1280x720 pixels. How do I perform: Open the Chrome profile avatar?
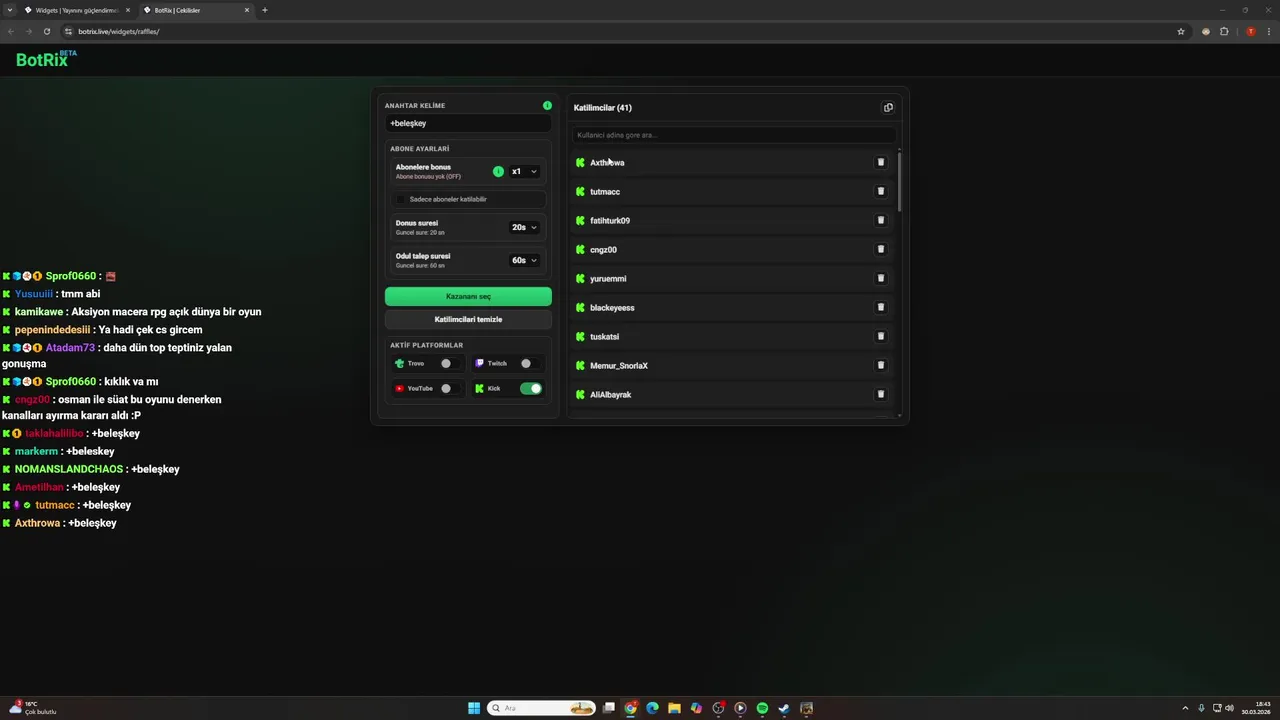(1250, 31)
